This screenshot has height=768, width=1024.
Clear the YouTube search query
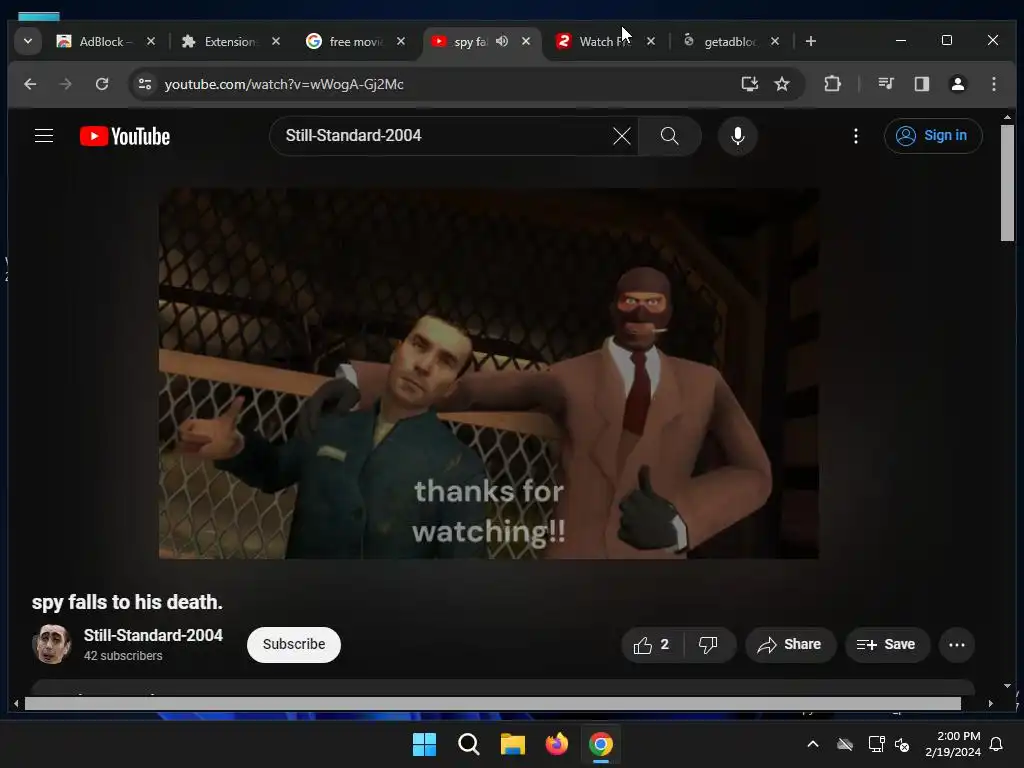coord(622,136)
